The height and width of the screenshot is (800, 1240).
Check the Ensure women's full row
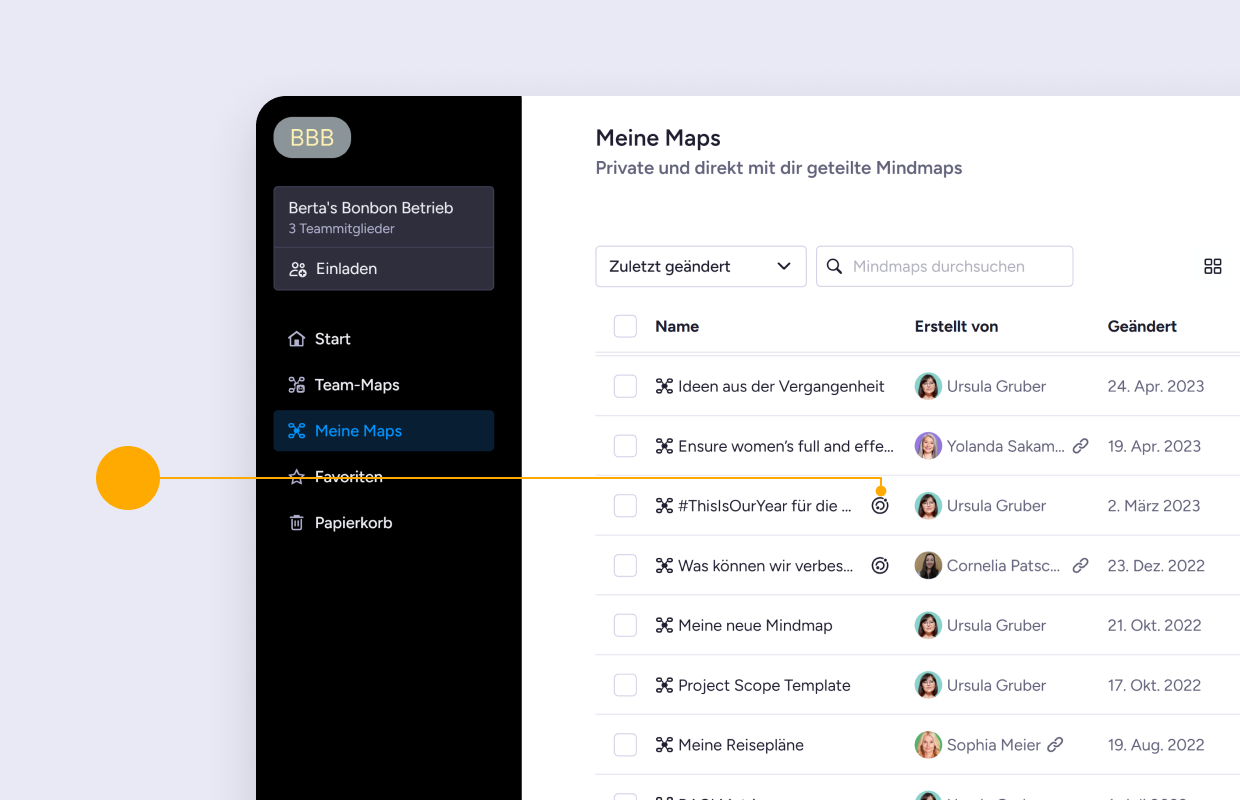point(625,446)
